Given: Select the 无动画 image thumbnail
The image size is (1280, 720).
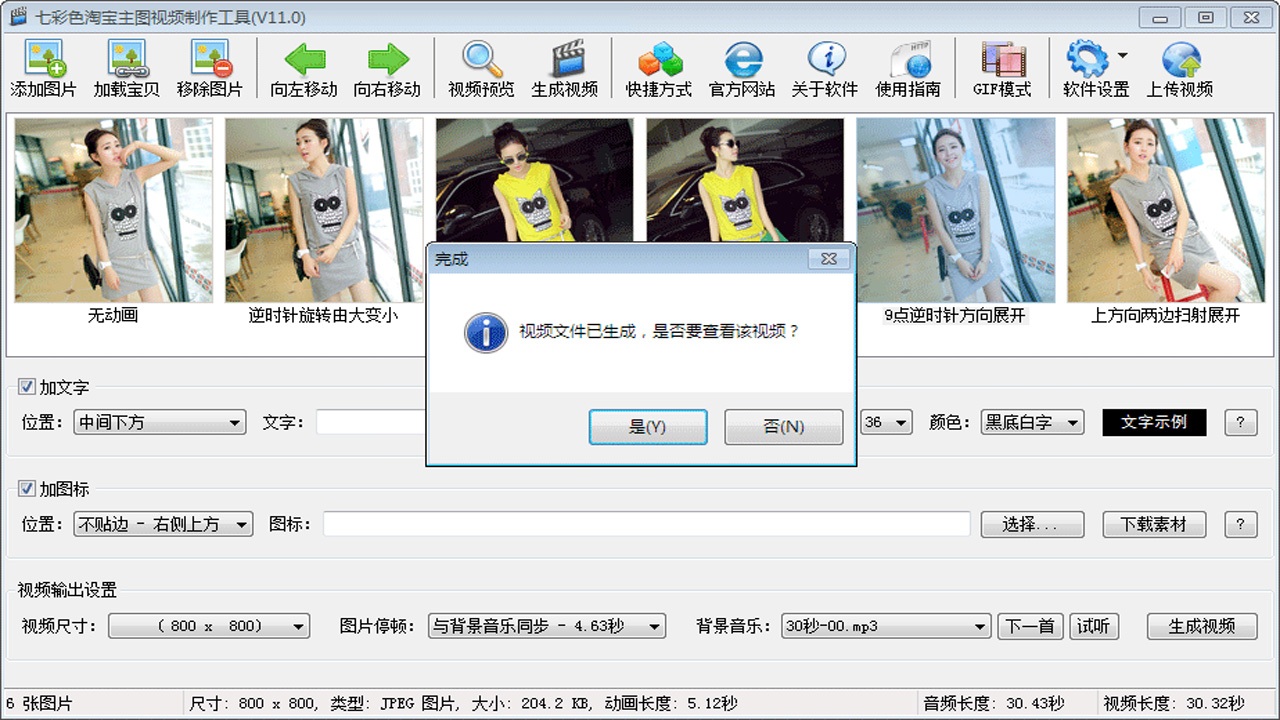Looking at the screenshot, I should 112,210.
